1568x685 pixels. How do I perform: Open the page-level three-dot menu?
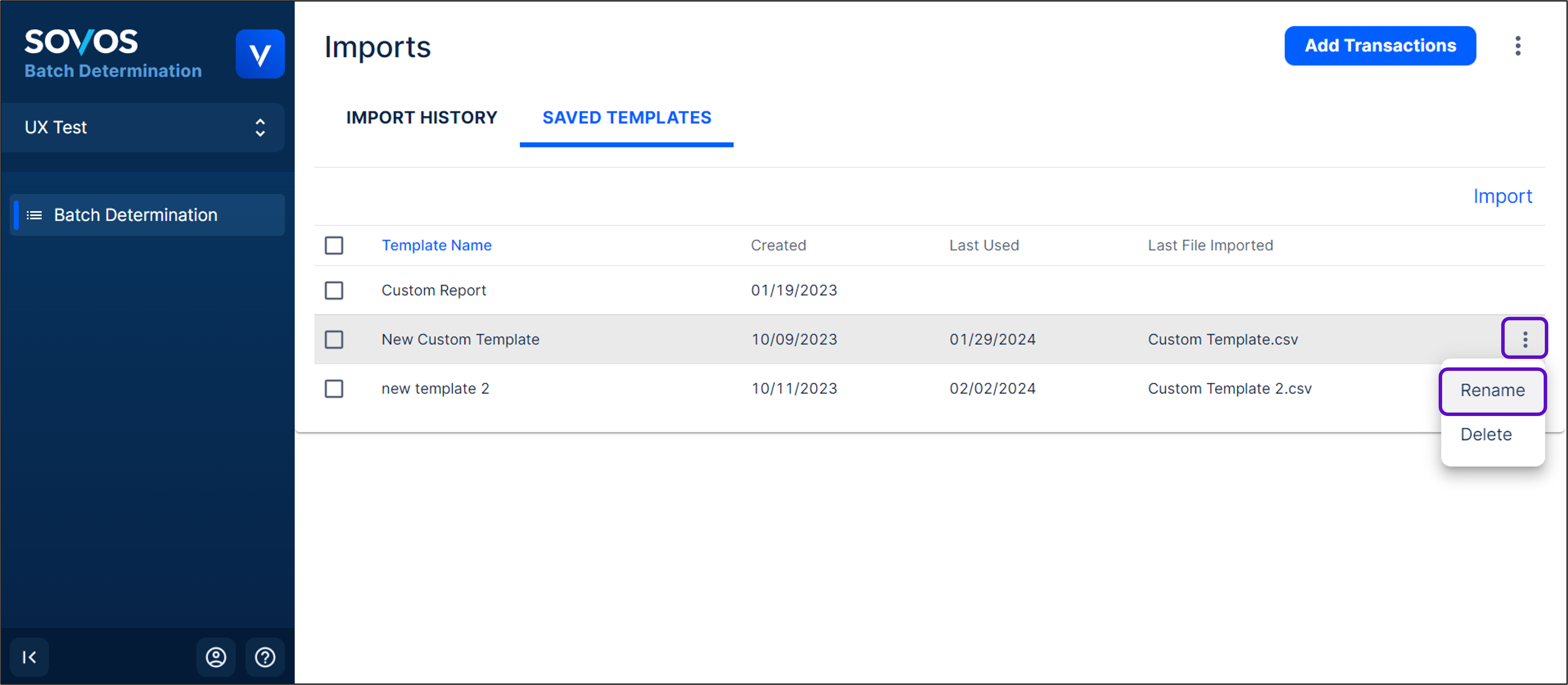[1517, 46]
